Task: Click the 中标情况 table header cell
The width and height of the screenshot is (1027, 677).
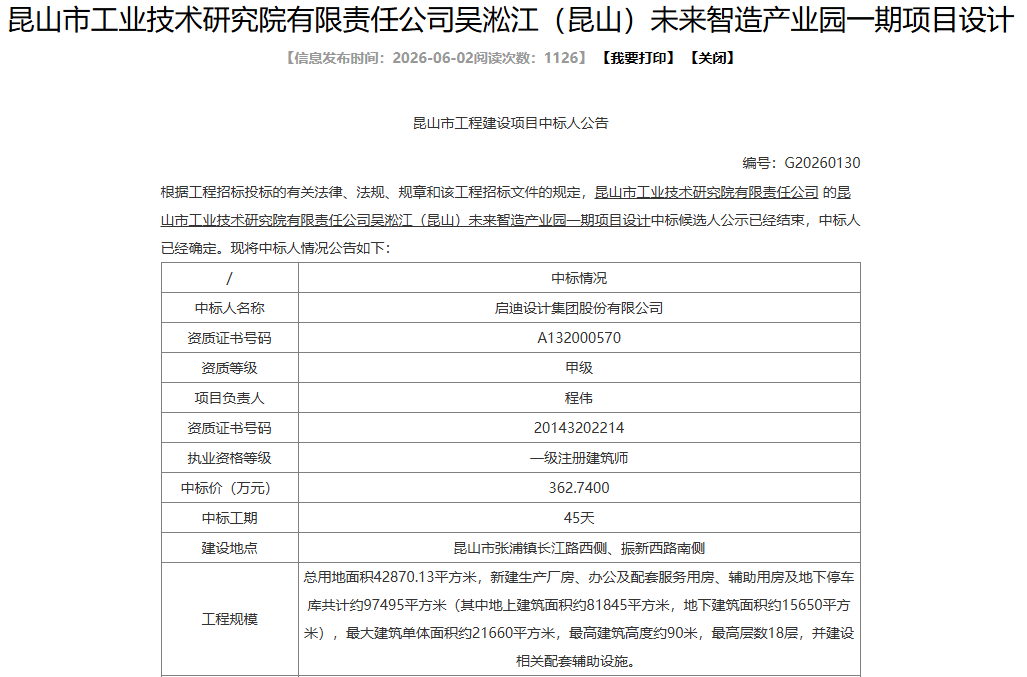Action: pyautogui.click(x=579, y=278)
